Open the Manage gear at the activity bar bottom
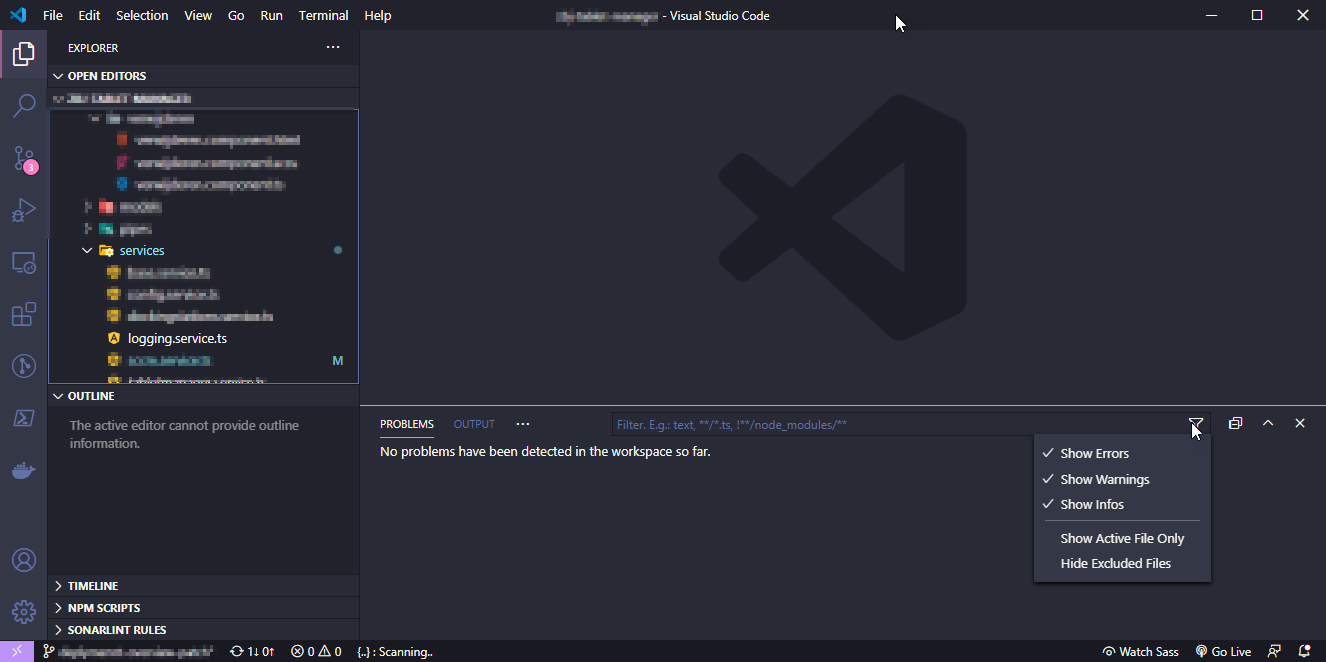 coord(24,611)
